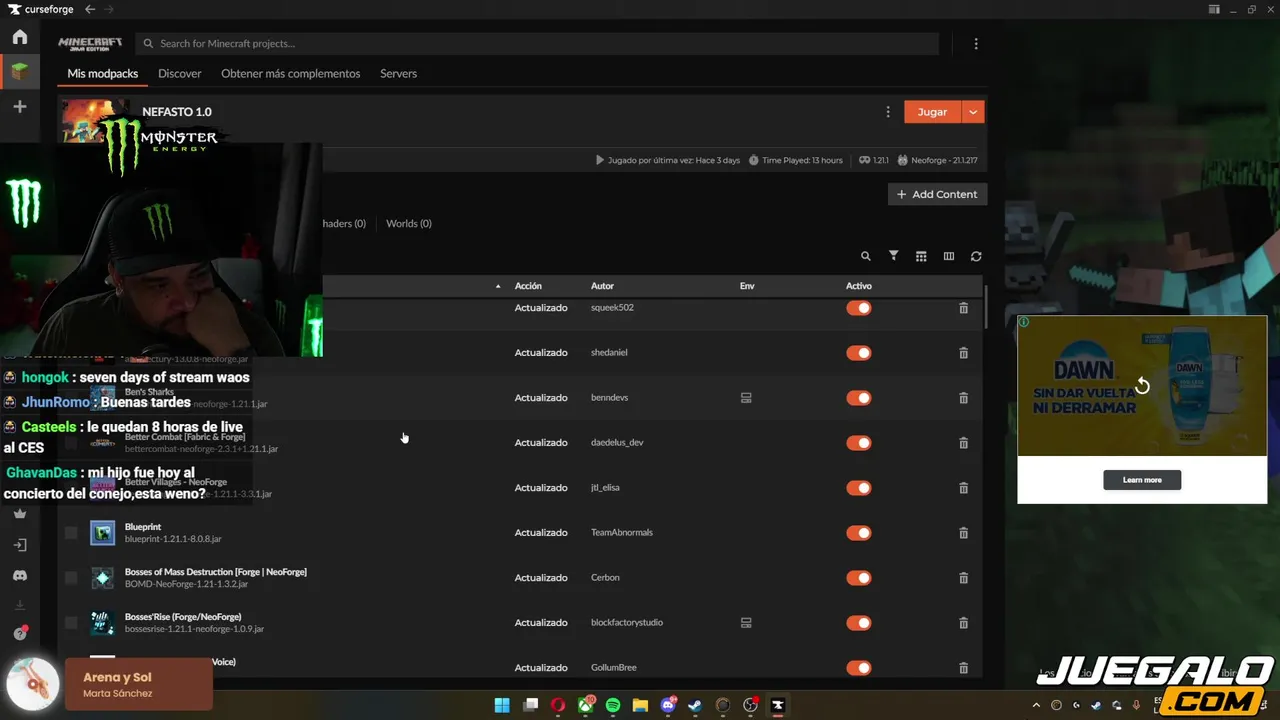
Task: Click the sign-in door icon in sidebar
Action: [x=20, y=545]
